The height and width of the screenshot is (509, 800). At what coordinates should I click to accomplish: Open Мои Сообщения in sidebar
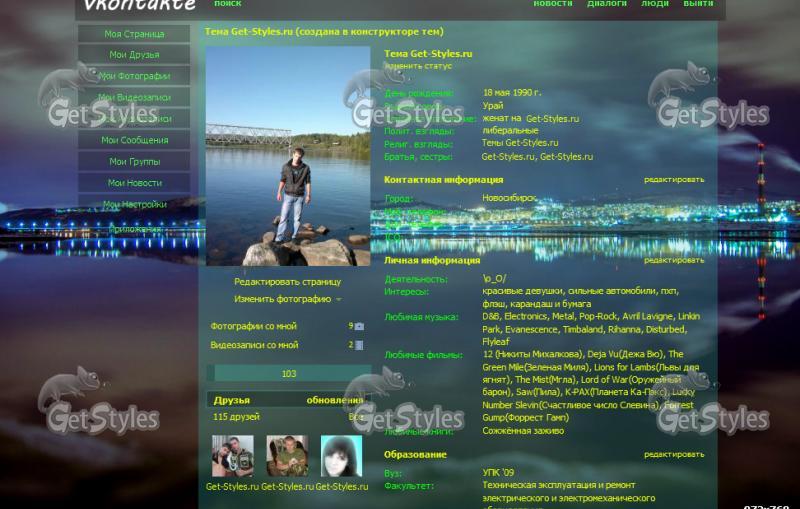point(134,140)
